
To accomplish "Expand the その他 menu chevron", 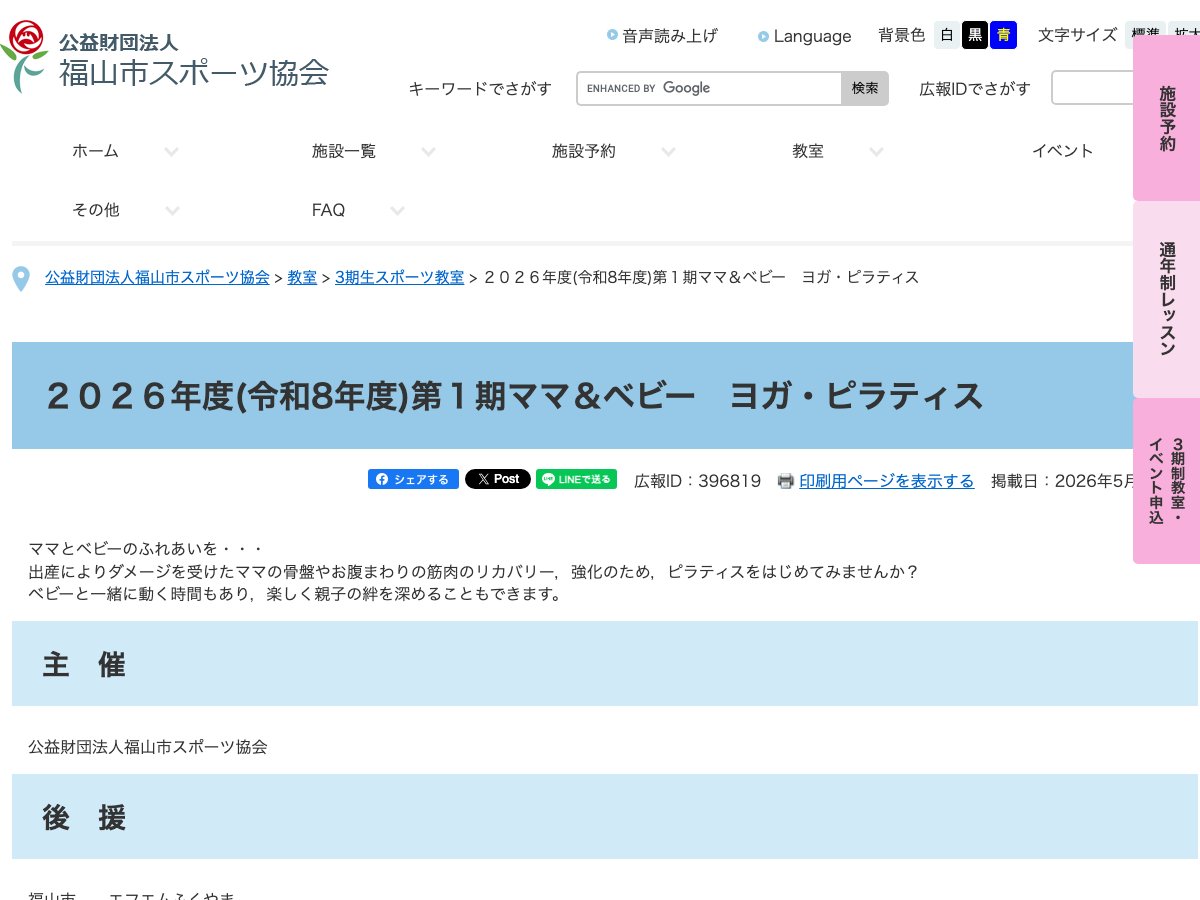I will [x=172, y=211].
